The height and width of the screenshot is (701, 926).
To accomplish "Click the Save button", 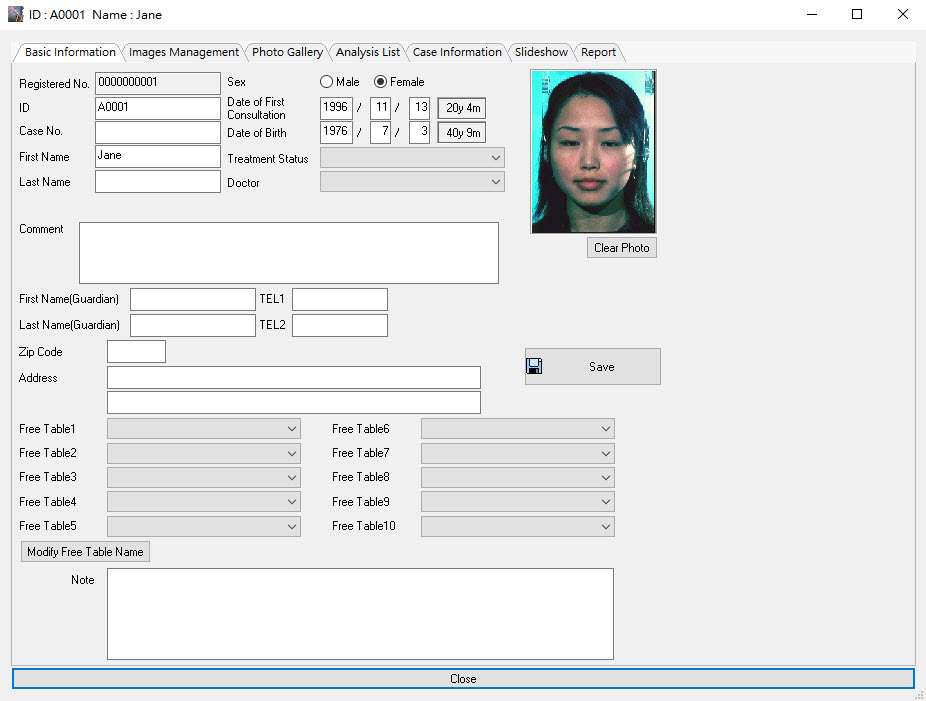I will point(592,366).
